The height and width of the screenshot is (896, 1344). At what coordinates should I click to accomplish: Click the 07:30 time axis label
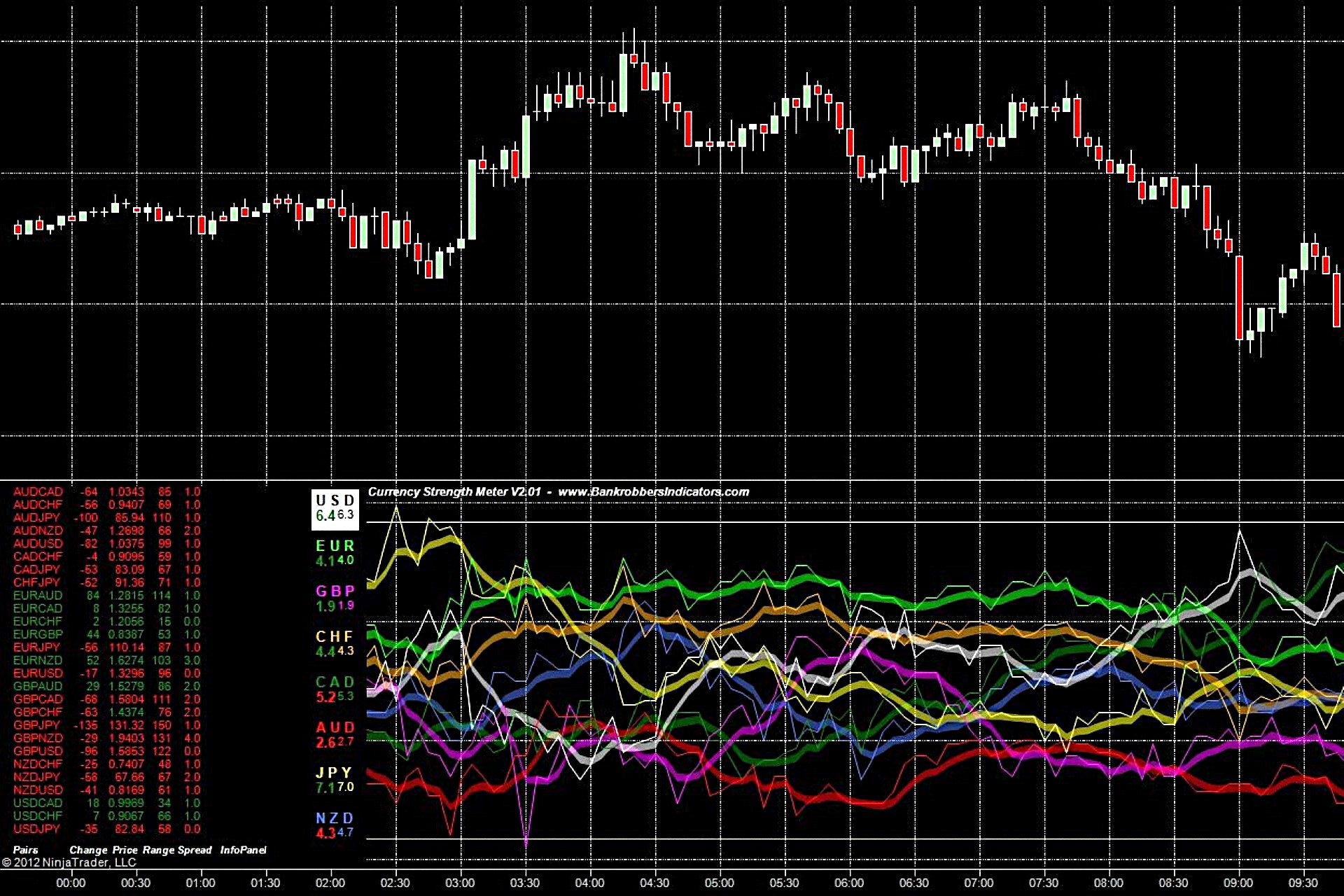click(1044, 883)
